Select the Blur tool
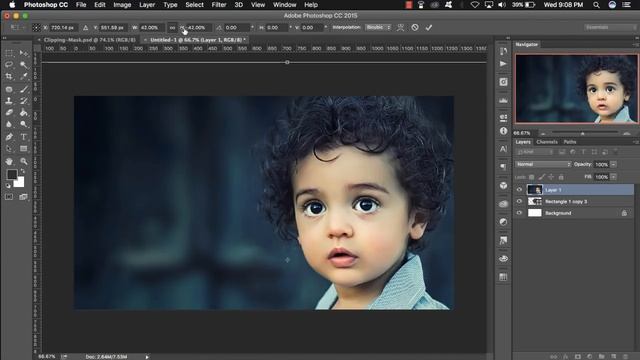The image size is (640, 360). coord(9,124)
